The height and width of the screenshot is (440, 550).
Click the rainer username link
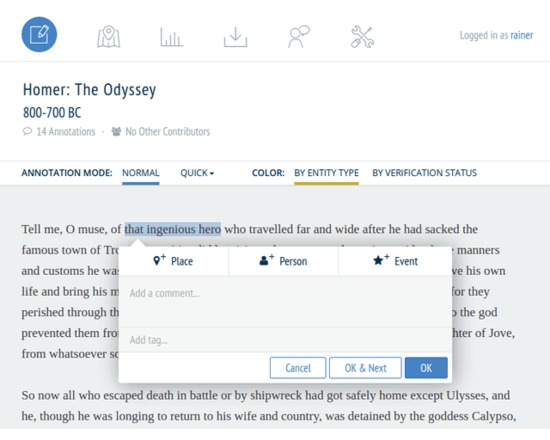[x=522, y=35]
